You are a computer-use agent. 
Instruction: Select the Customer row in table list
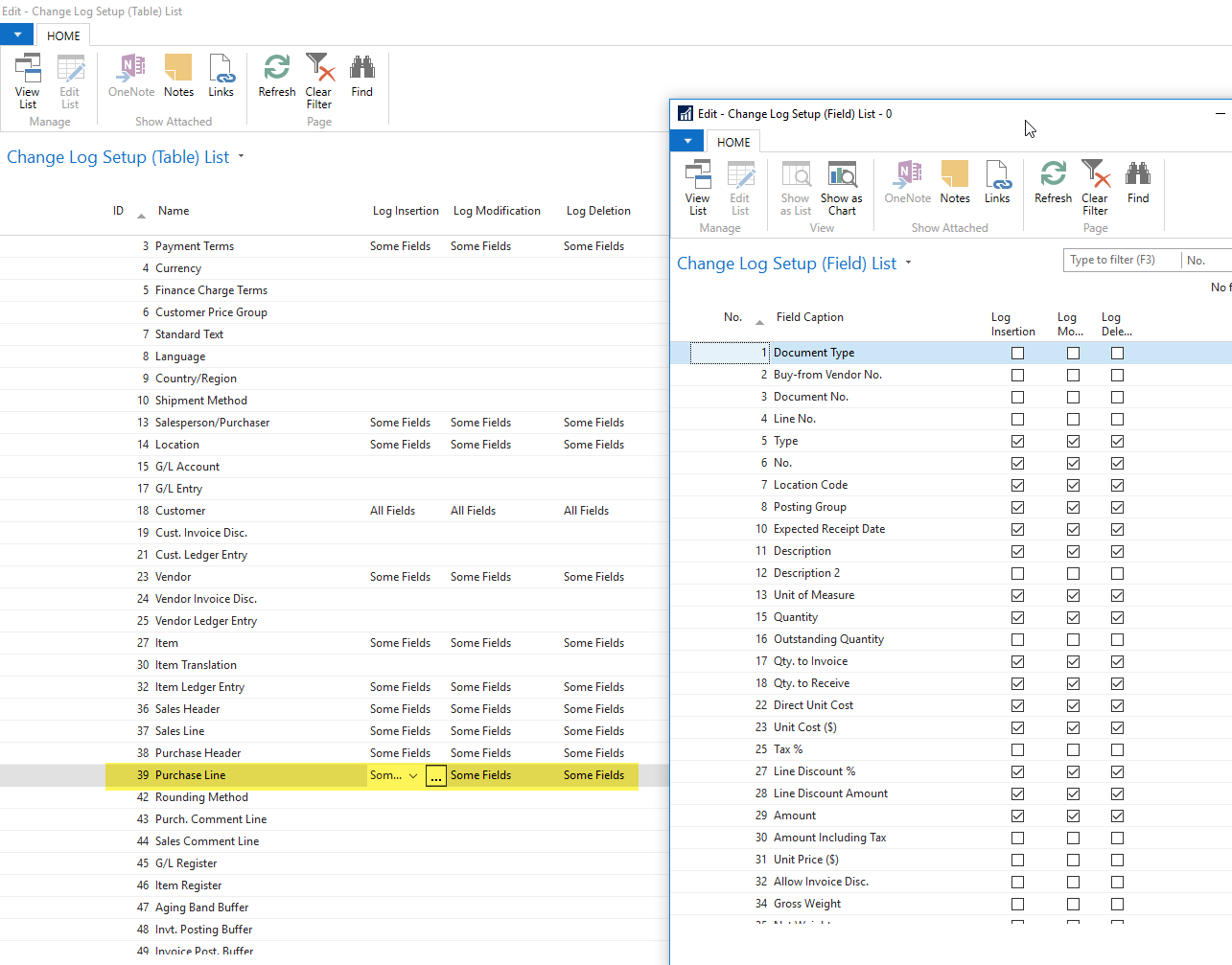(180, 511)
